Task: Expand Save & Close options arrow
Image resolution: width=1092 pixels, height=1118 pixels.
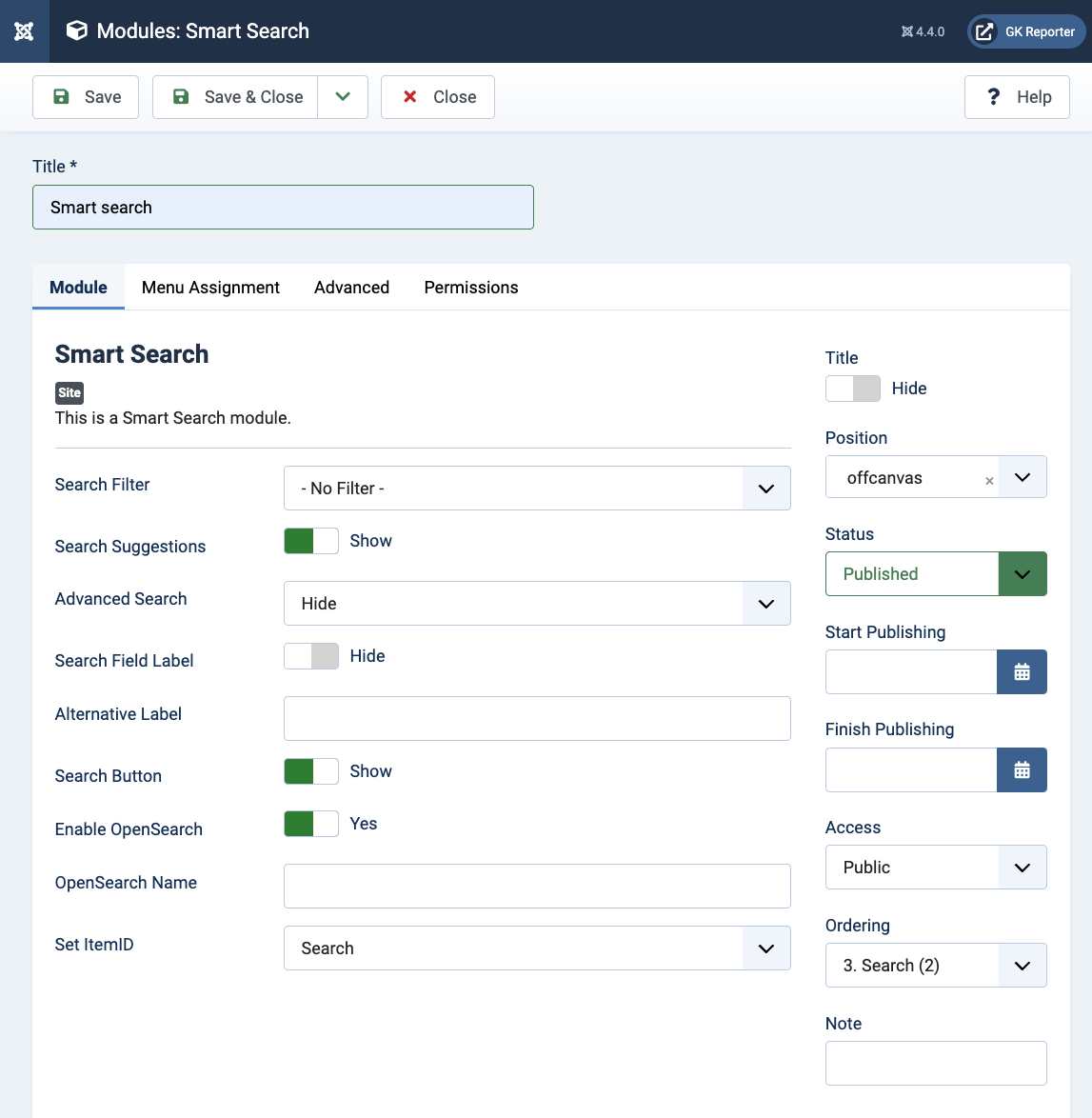Action: pyautogui.click(x=343, y=97)
